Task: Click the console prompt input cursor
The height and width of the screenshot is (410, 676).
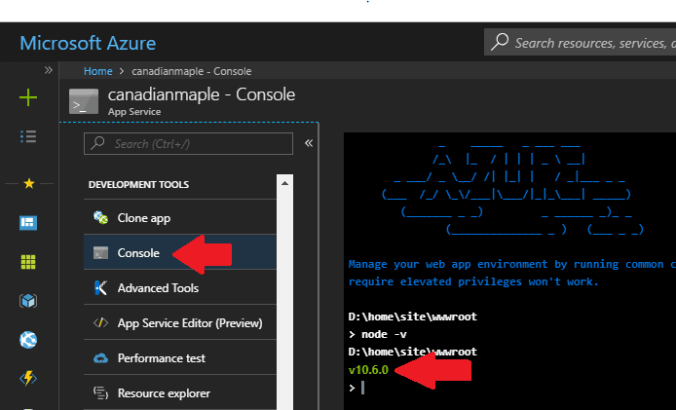Action: [363, 388]
